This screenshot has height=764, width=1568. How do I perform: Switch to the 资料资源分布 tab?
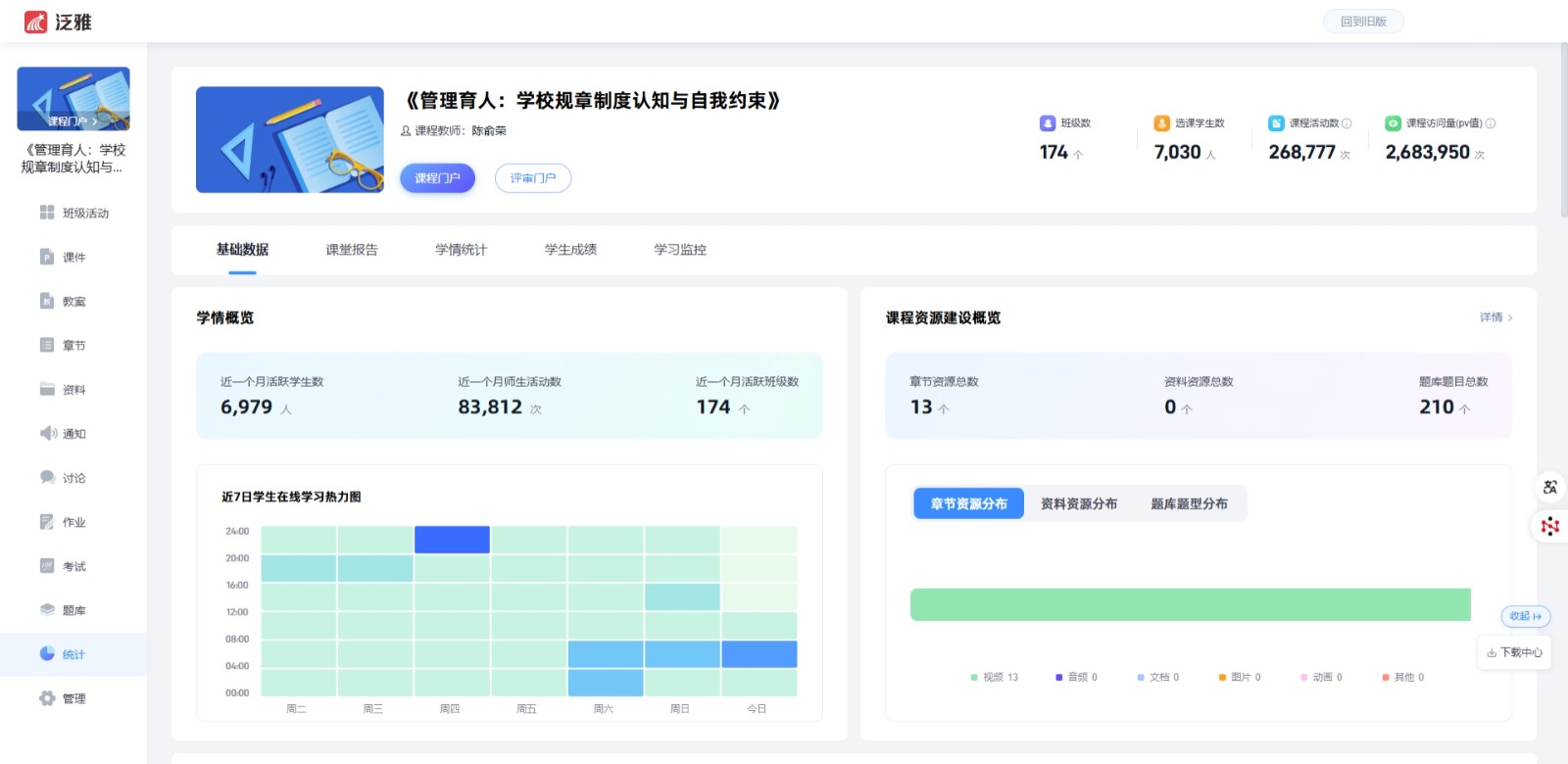click(1079, 503)
